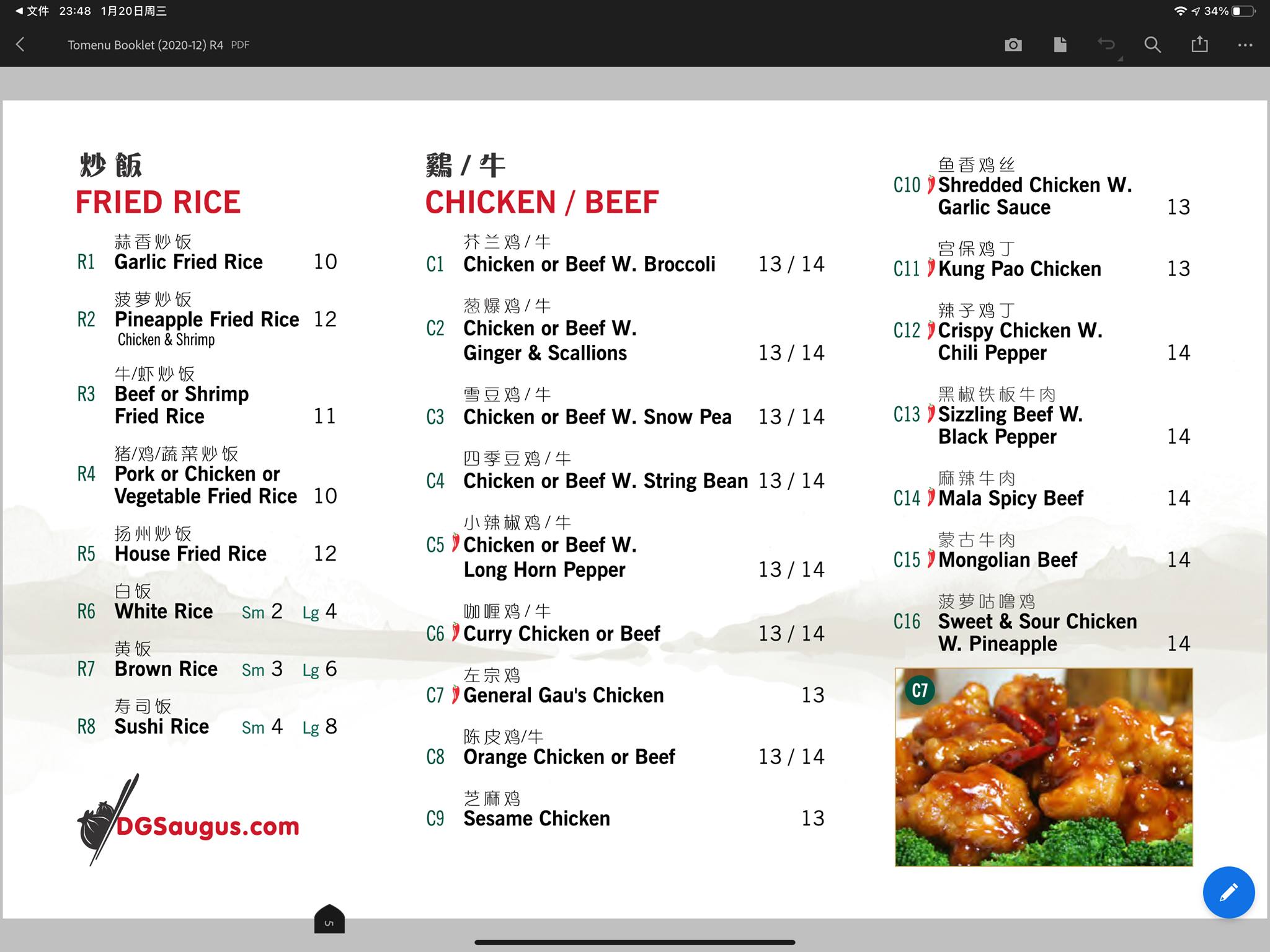Open the DGSaugus.com link
This screenshot has width=1270, height=952.
[207, 826]
